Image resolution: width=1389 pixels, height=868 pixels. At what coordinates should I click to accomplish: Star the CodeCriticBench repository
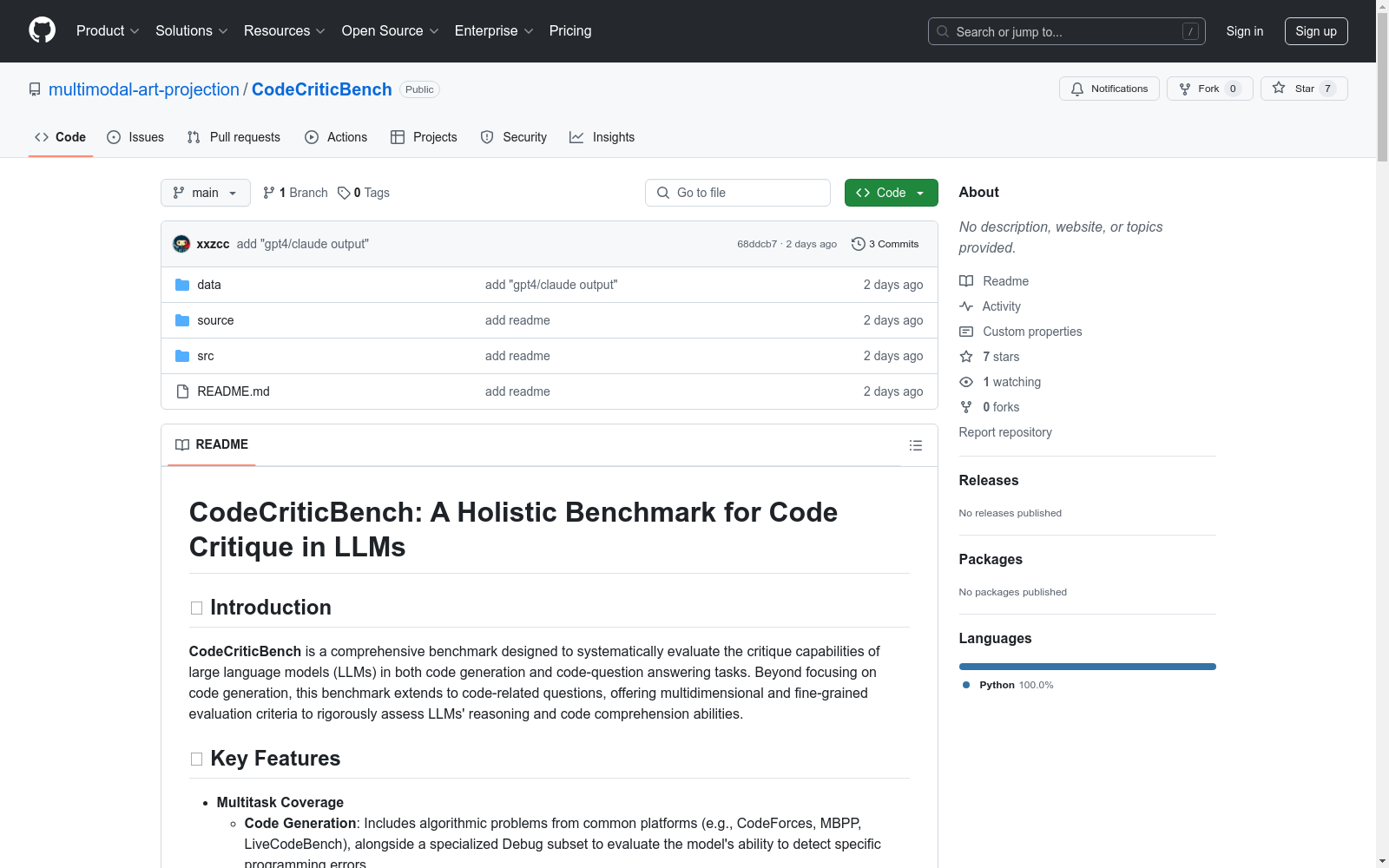[x=1303, y=89]
